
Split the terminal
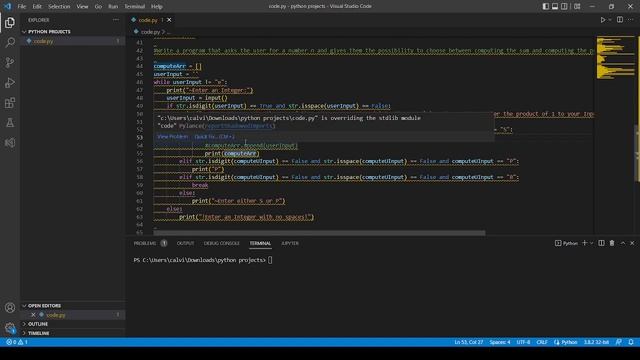pos(601,243)
